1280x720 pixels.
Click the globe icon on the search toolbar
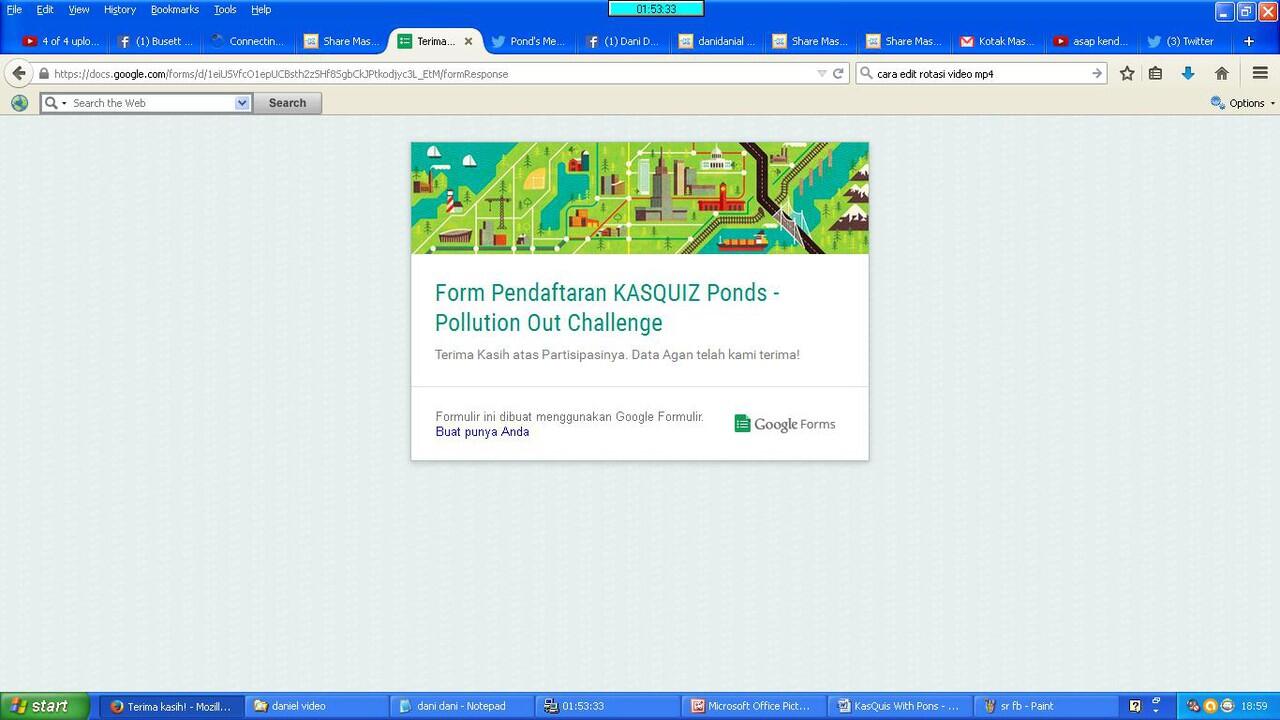click(19, 103)
